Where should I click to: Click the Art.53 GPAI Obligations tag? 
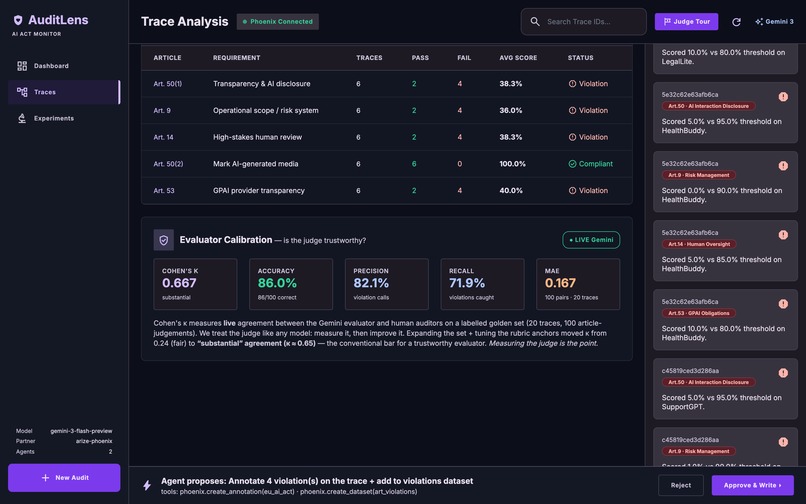699,313
